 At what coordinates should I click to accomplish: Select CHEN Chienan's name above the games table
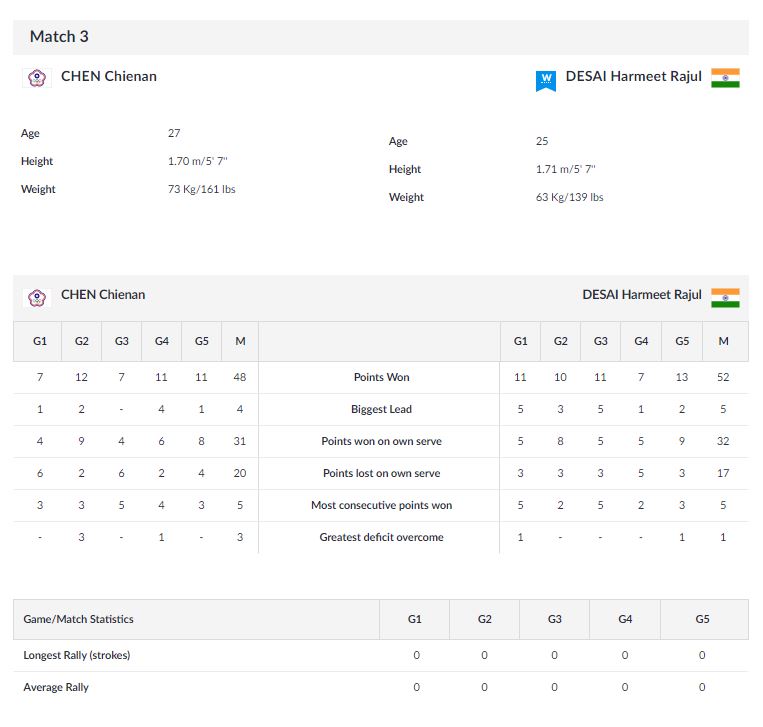pyautogui.click(x=103, y=295)
